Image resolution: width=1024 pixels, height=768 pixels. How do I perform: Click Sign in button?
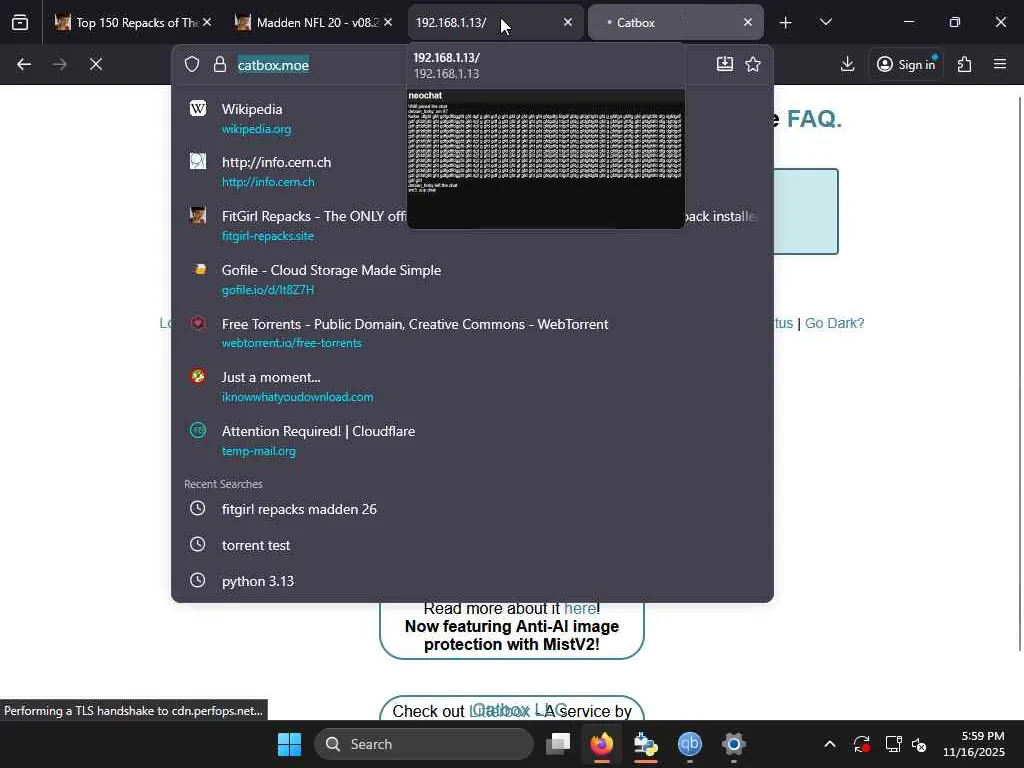tap(905, 64)
